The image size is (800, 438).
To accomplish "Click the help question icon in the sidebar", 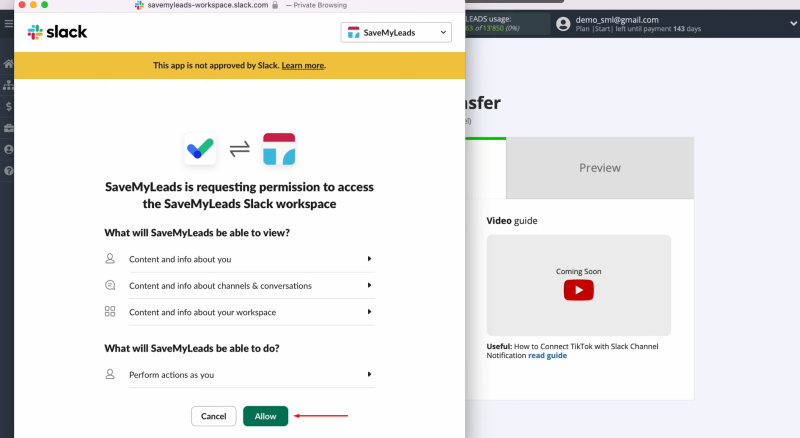I will [x=9, y=171].
